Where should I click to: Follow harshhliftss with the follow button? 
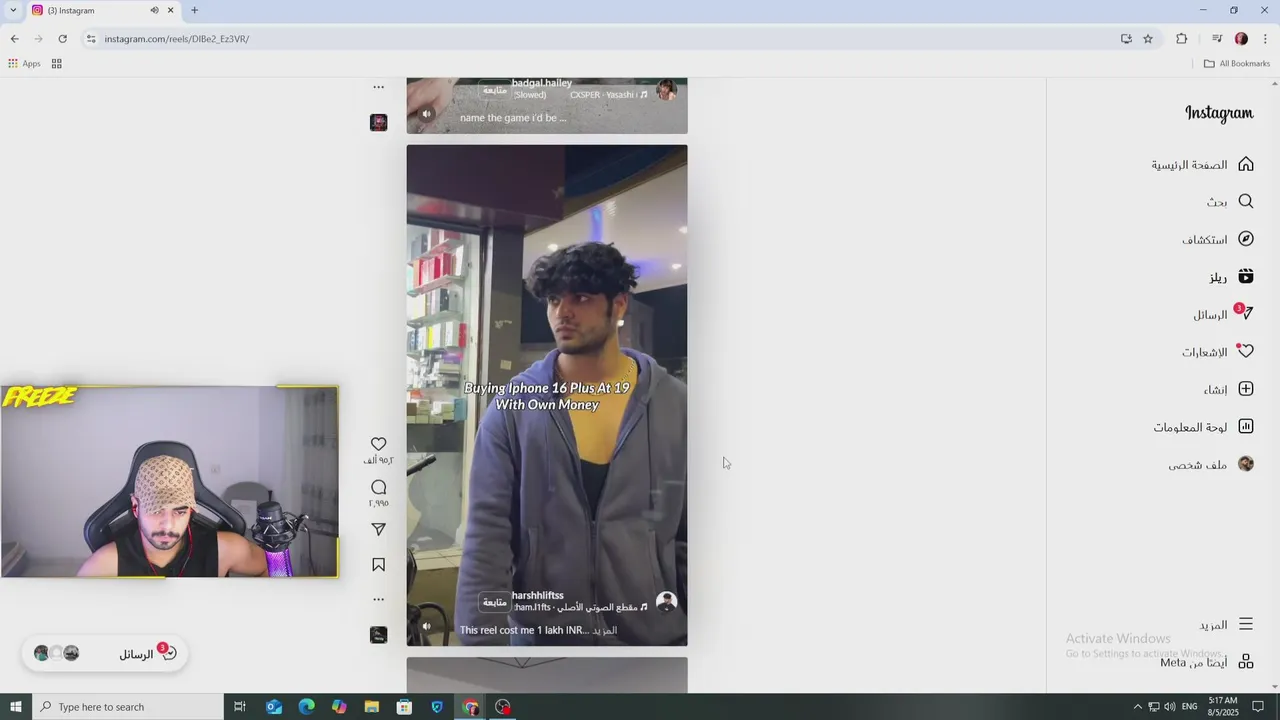(x=494, y=602)
